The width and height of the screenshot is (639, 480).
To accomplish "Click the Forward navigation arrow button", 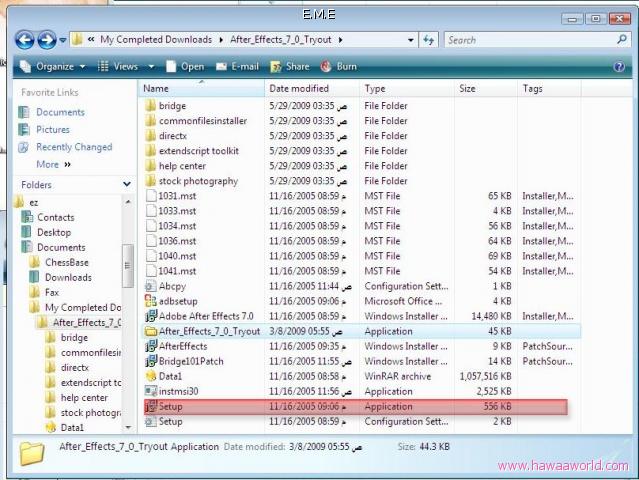I will (47, 40).
